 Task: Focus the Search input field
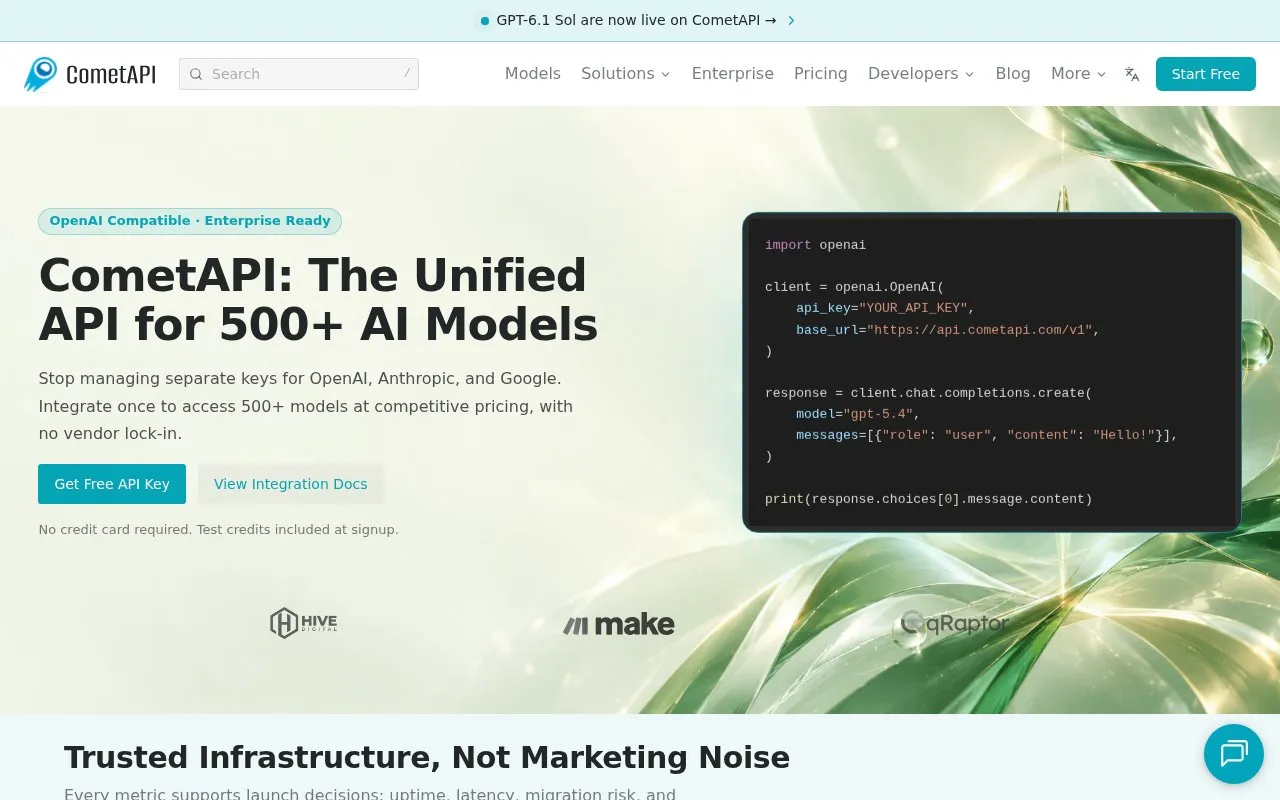[299, 74]
